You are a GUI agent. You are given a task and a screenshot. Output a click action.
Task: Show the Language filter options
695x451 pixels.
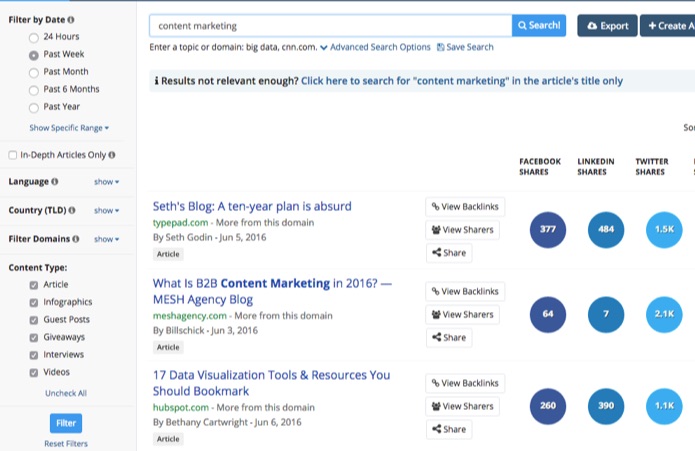click(x=106, y=182)
